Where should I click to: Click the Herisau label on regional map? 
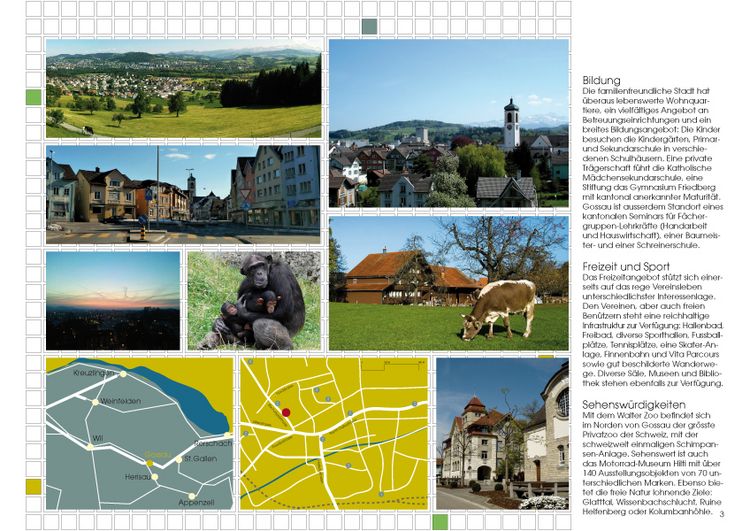[138, 477]
